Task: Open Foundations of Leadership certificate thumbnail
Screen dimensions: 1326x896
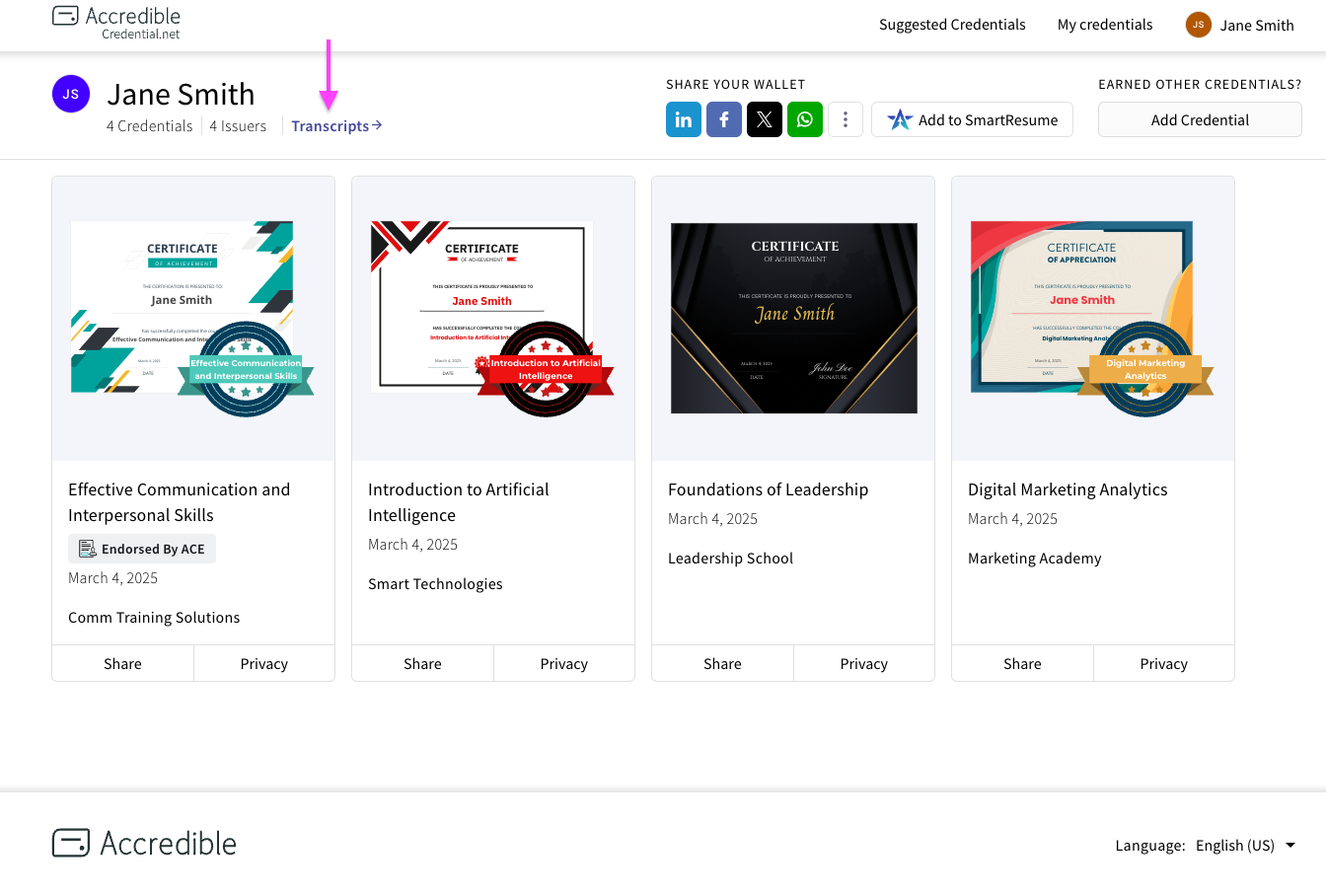Action: pos(793,318)
